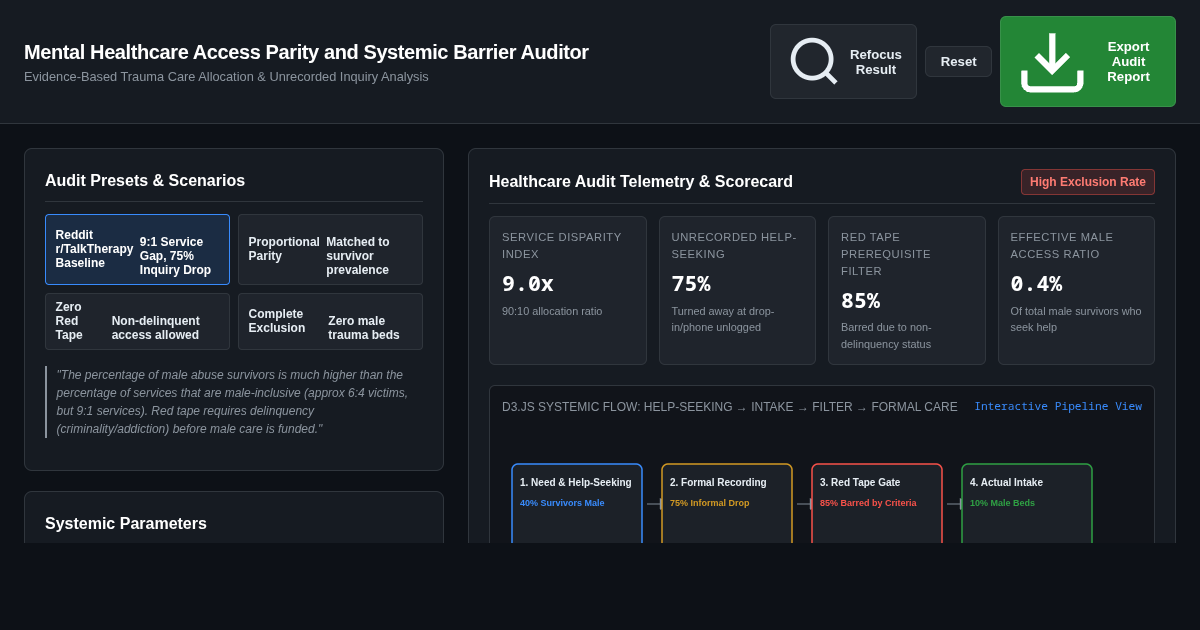1200x630 pixels.
Task: Click the High Exclusion Rate badge
Action: [x=1088, y=182]
